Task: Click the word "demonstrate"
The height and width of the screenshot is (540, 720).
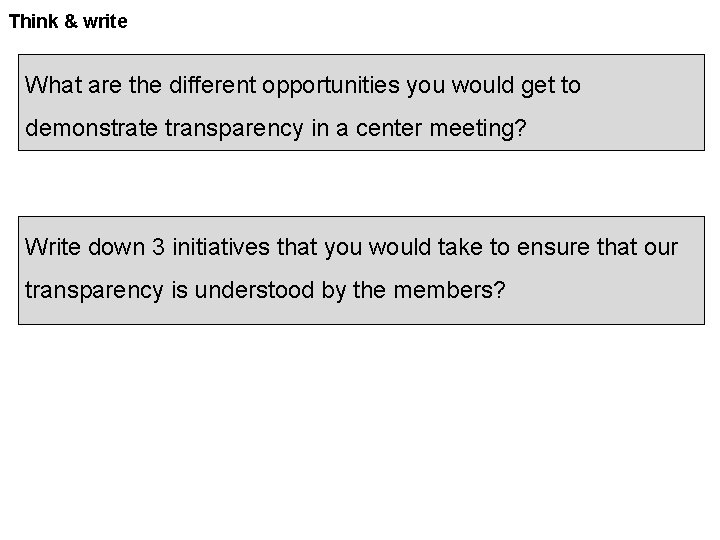Action: [x=91, y=128]
